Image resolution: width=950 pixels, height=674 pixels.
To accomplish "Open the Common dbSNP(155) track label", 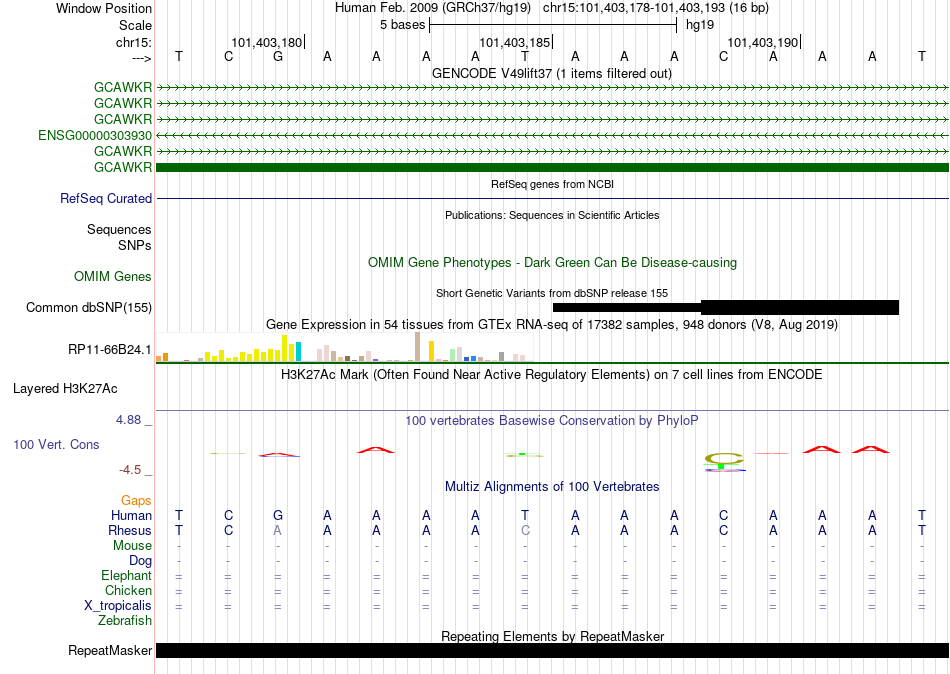I will (89, 307).
